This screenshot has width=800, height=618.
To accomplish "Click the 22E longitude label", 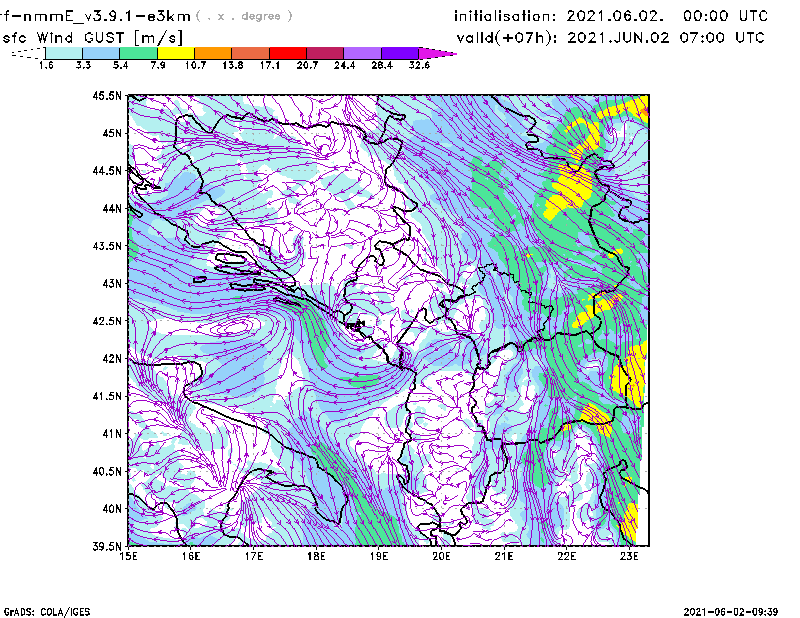I will click(566, 556).
